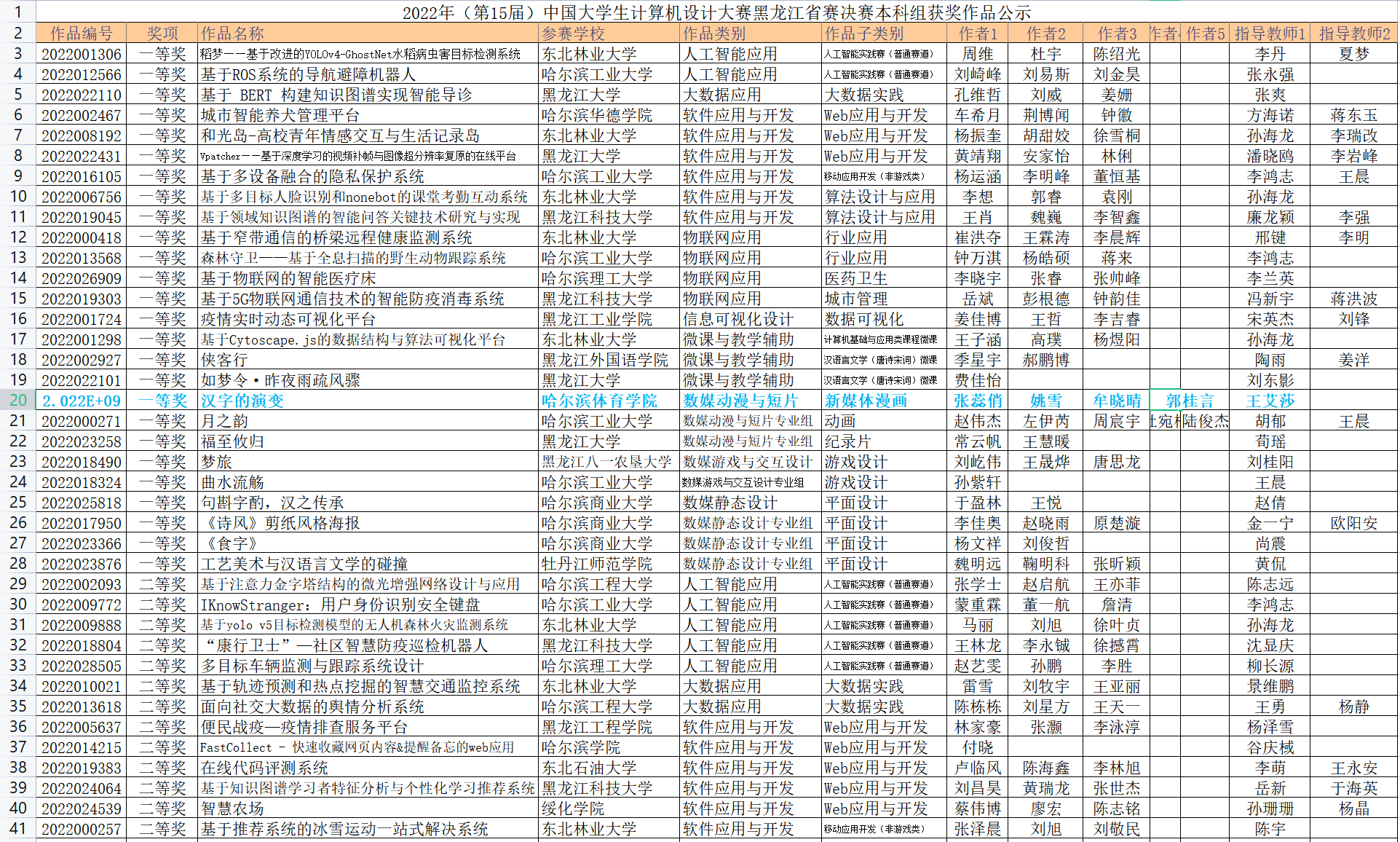Select the 黑龙江八一农垦大学 cell
Viewport: 1400px width, 842px height.
606,462
